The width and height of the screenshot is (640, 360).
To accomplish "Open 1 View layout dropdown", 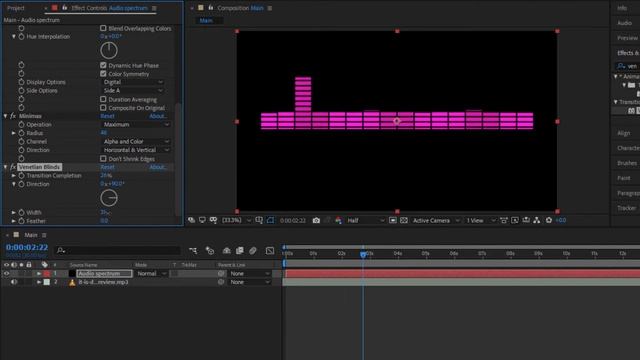I will pos(480,220).
